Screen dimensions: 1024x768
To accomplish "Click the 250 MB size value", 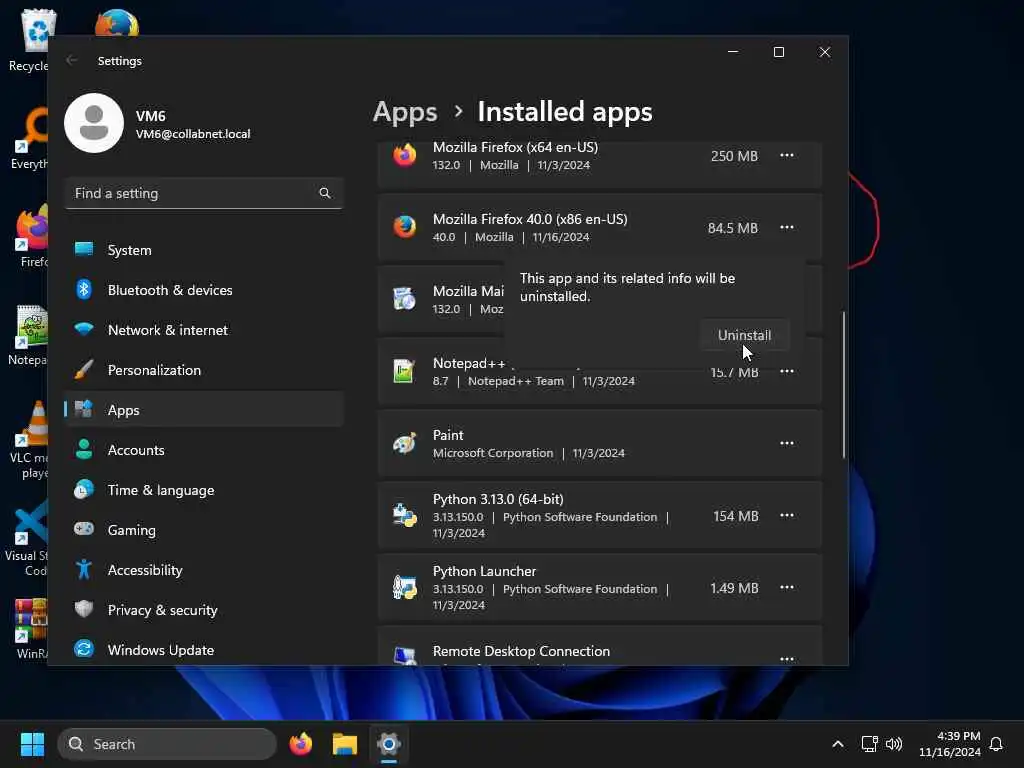I will pyautogui.click(x=734, y=156).
